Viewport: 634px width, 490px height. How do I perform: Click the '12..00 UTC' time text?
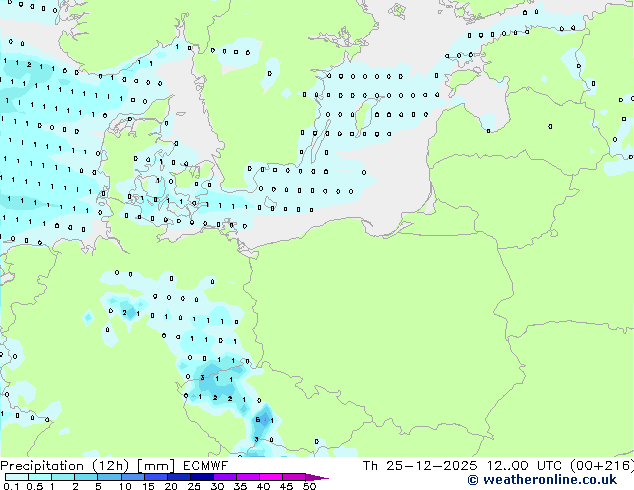click(x=526, y=466)
